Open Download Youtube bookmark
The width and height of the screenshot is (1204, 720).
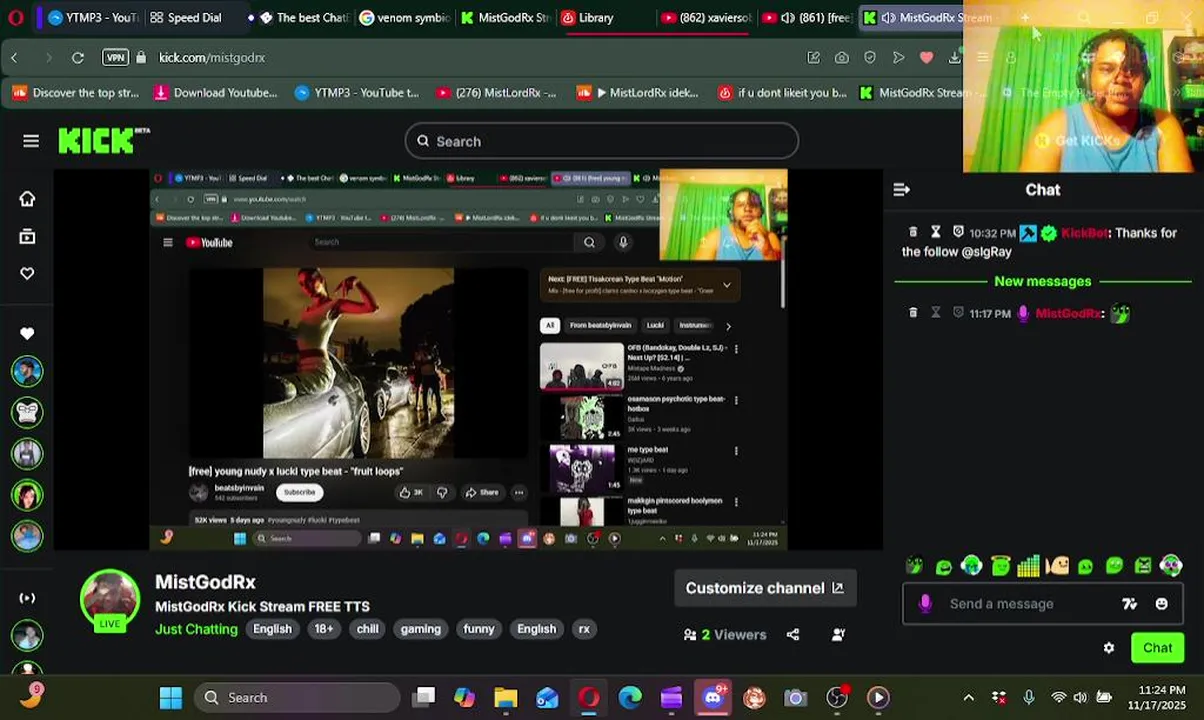(215, 93)
